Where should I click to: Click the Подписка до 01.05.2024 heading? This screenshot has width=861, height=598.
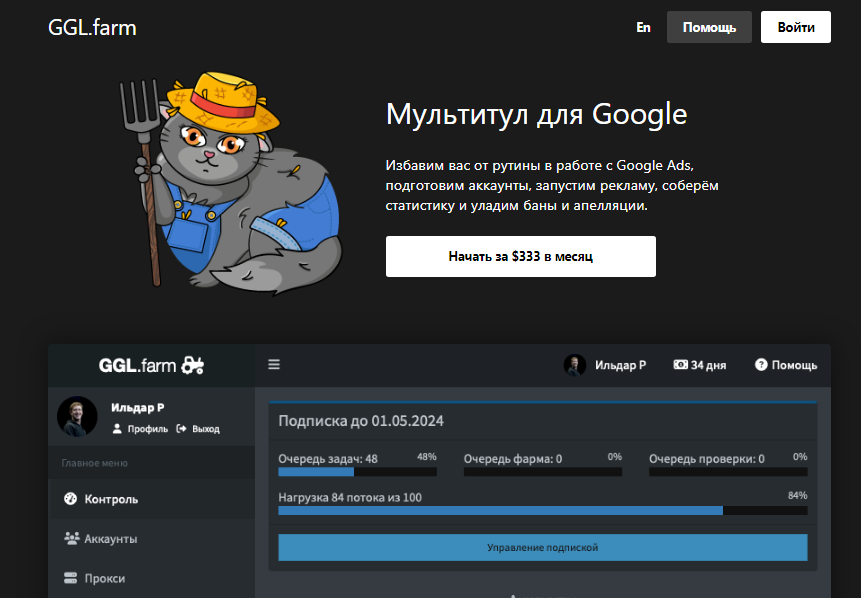pyautogui.click(x=361, y=421)
